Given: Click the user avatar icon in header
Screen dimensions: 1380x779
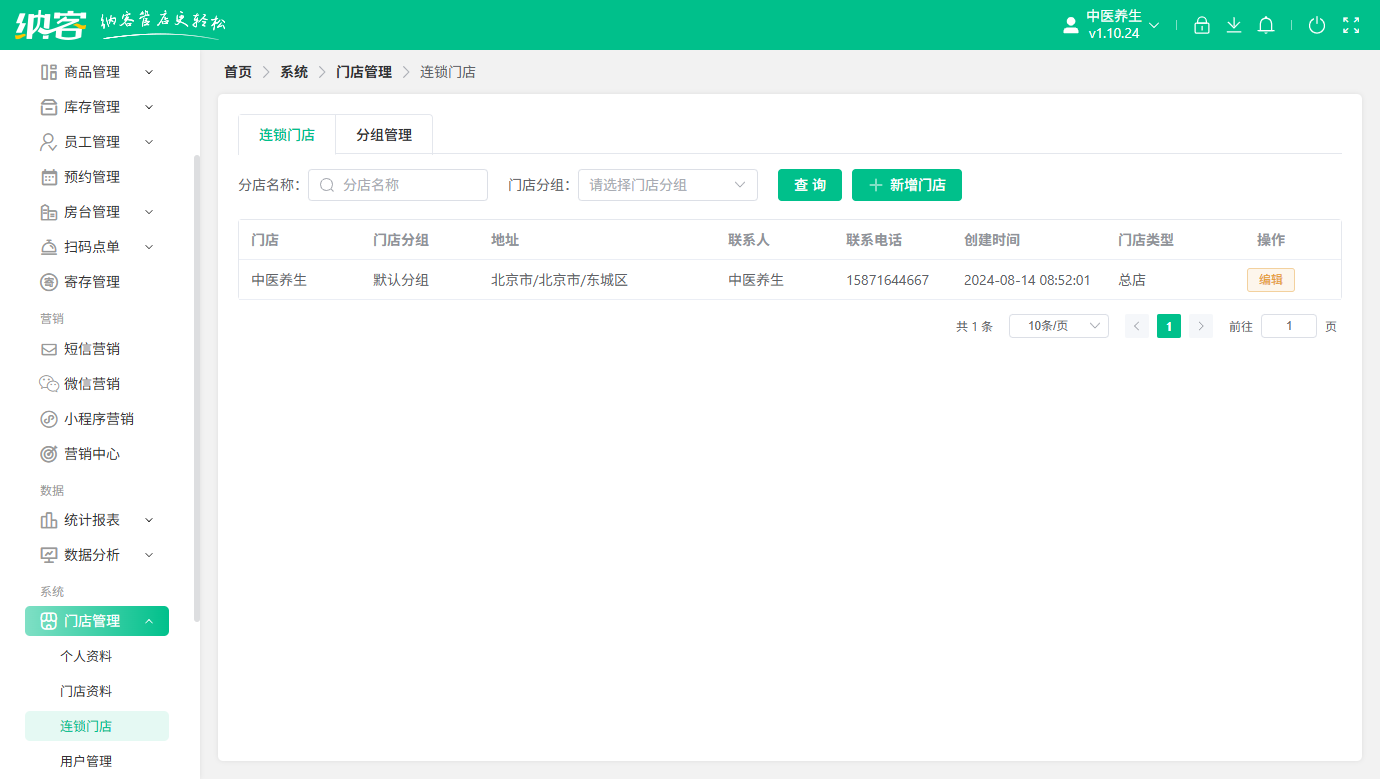Looking at the screenshot, I should tap(1070, 25).
